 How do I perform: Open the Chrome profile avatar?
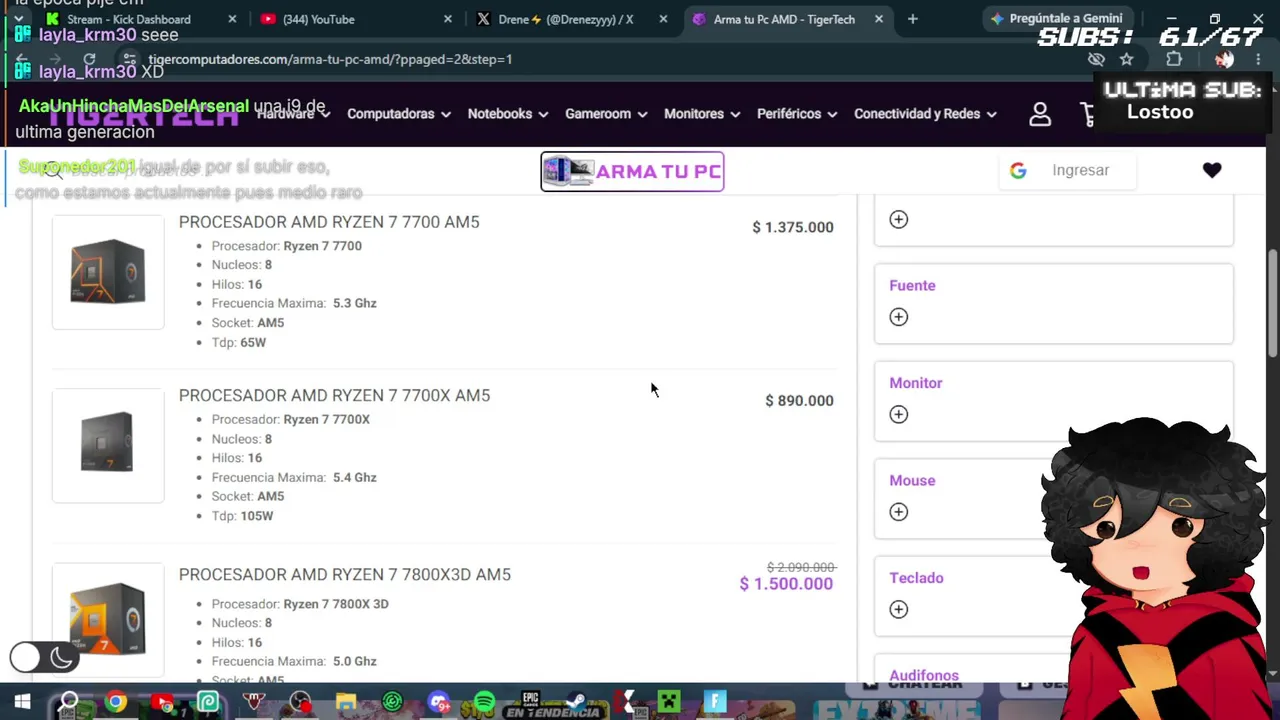(1224, 59)
